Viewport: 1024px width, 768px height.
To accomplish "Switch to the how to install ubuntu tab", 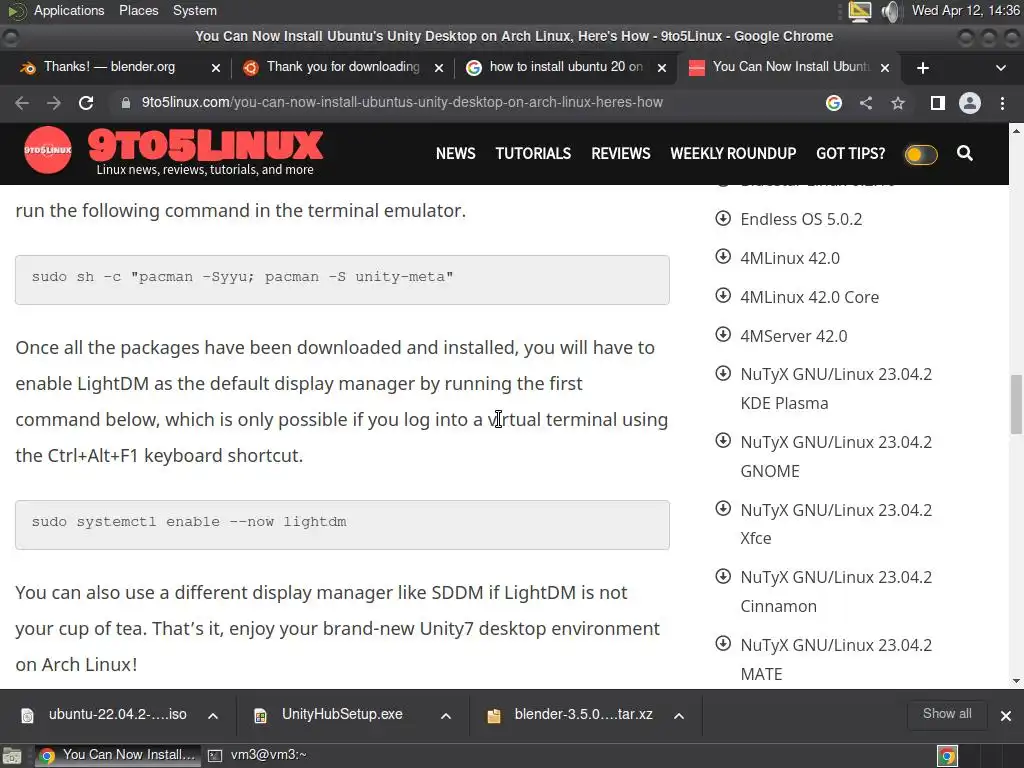I will 566,67.
